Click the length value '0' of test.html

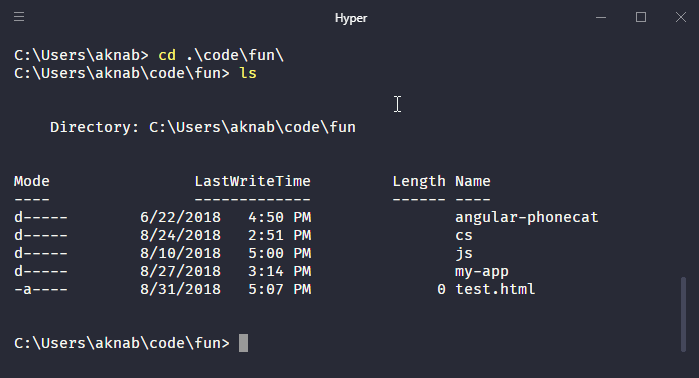click(x=441, y=289)
